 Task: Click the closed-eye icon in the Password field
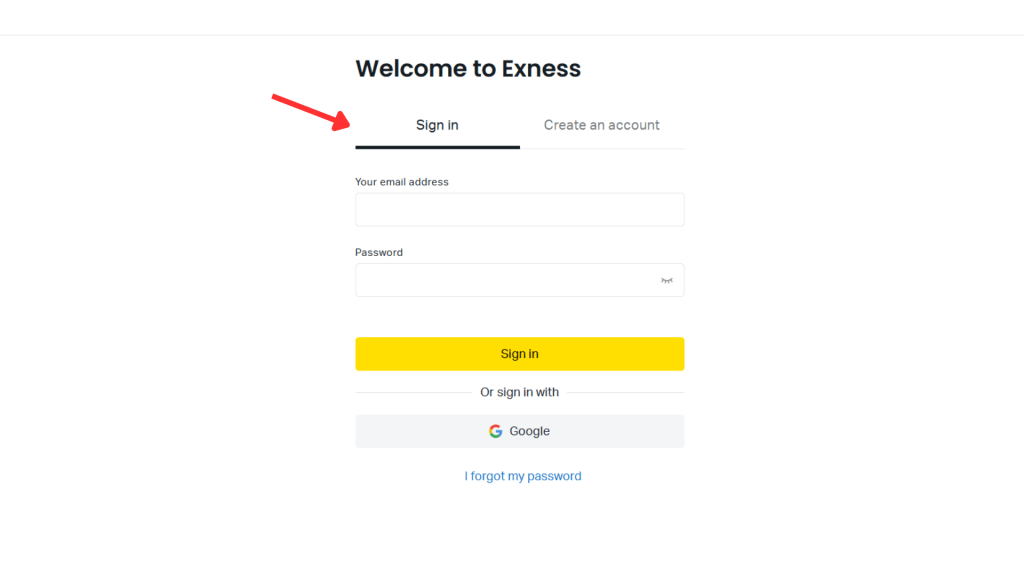pyautogui.click(x=668, y=280)
